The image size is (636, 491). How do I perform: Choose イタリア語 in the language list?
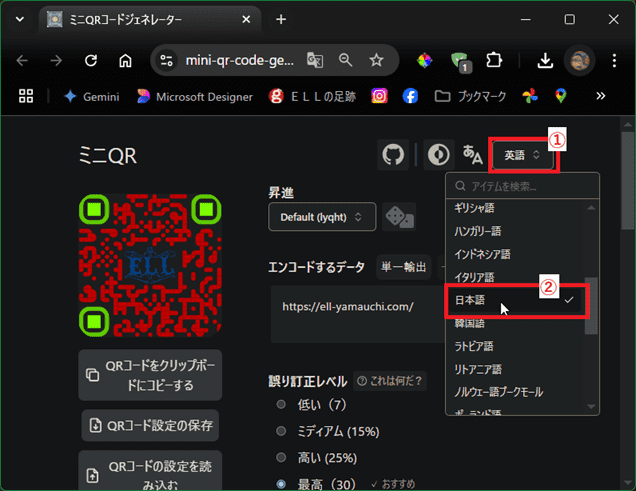(475, 277)
